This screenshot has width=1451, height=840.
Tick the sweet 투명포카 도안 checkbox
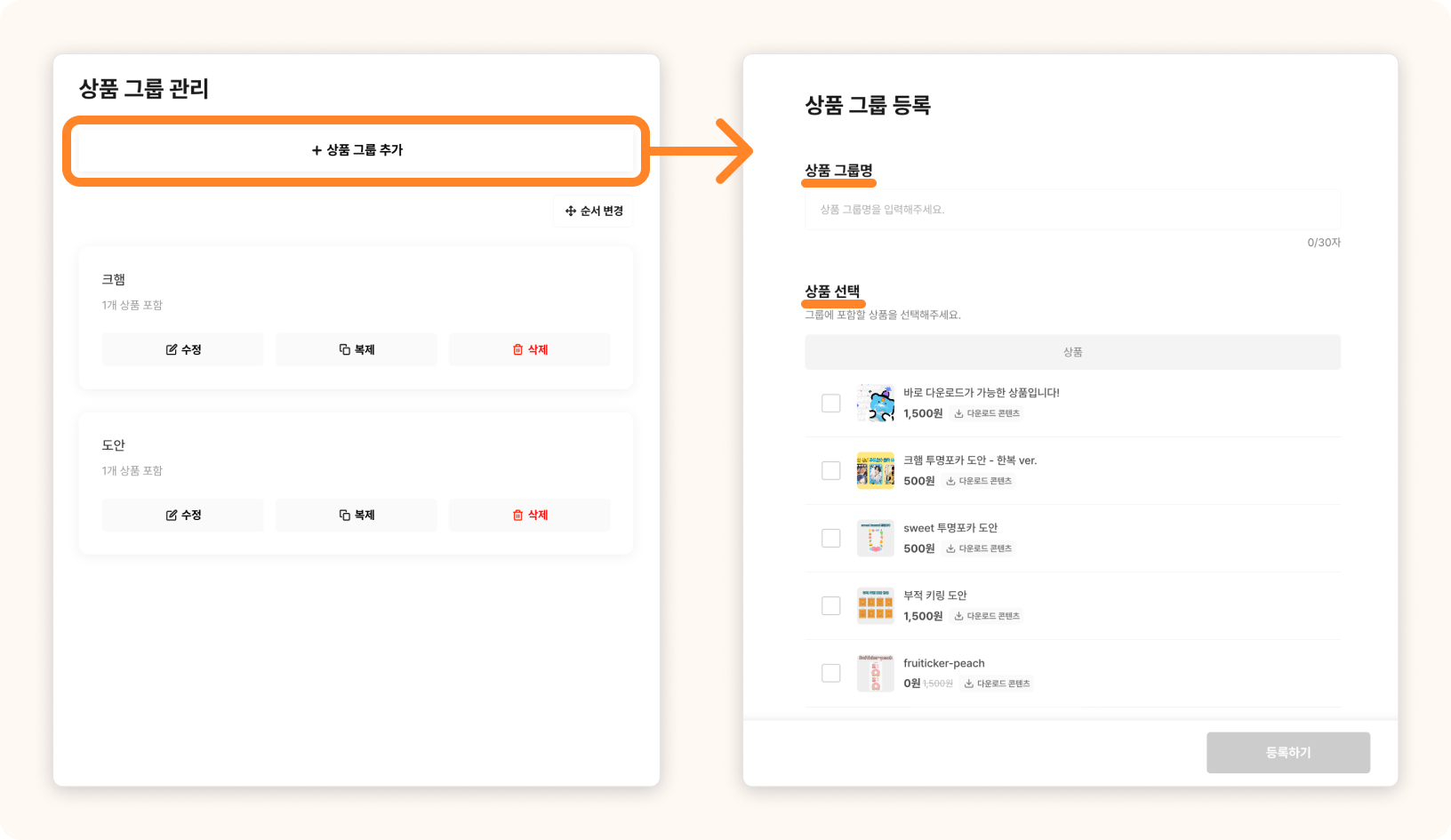pos(830,539)
